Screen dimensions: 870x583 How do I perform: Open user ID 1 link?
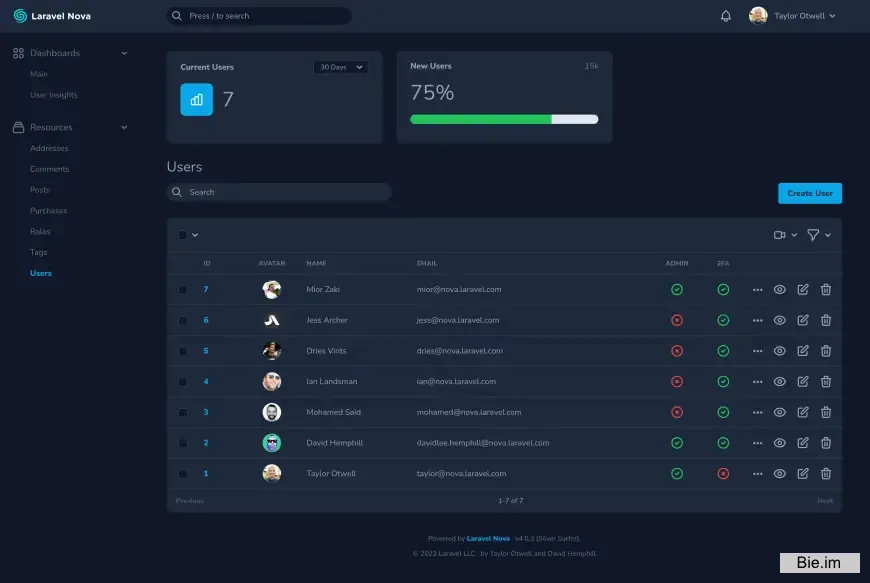[206, 473]
